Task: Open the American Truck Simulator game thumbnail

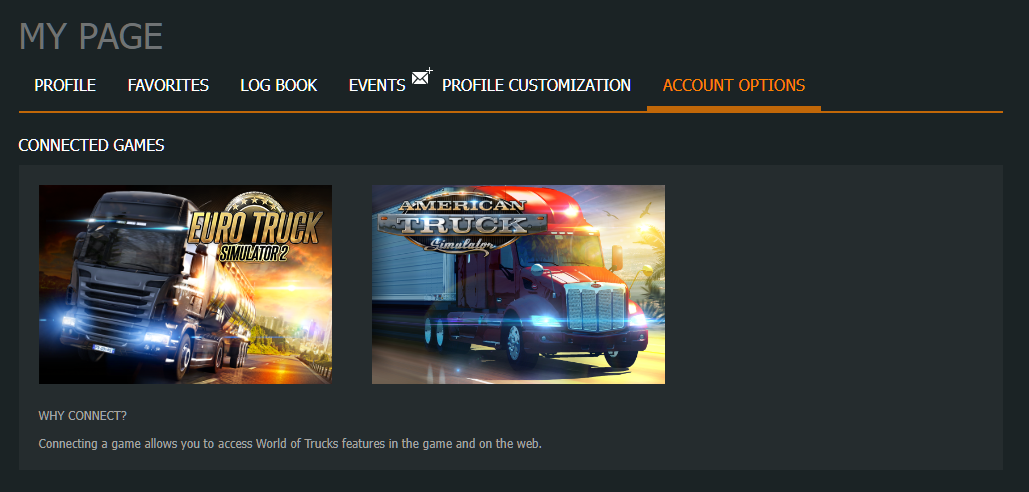Action: pos(518,284)
